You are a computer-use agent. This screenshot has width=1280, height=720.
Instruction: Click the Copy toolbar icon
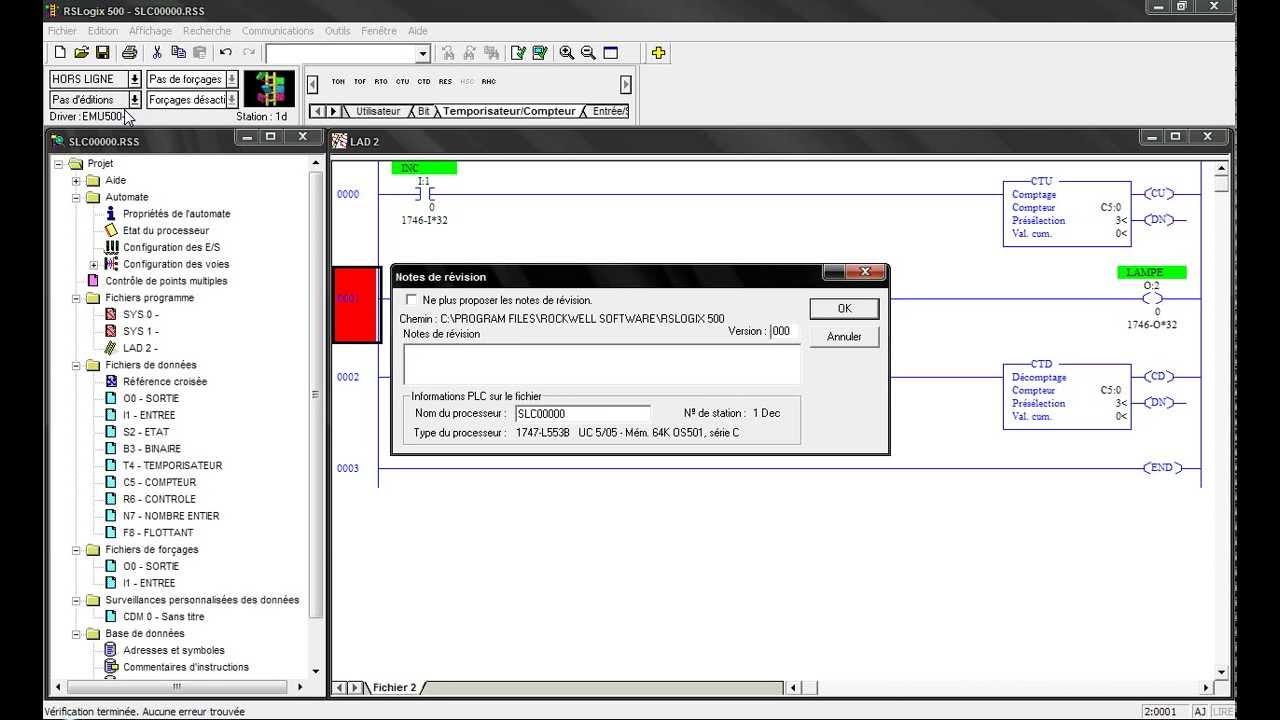(x=178, y=53)
